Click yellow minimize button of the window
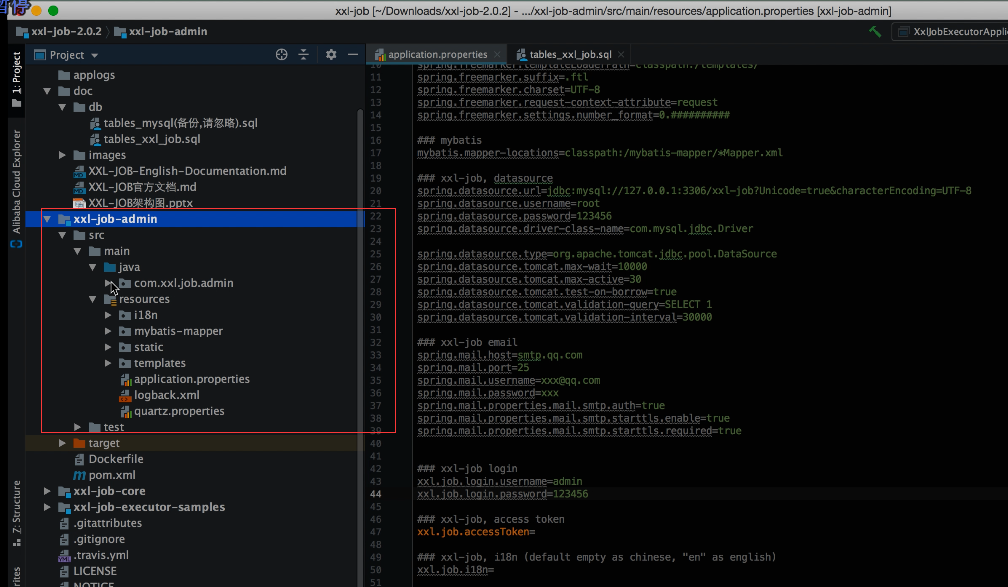The image size is (1008, 587). tap(37, 10)
